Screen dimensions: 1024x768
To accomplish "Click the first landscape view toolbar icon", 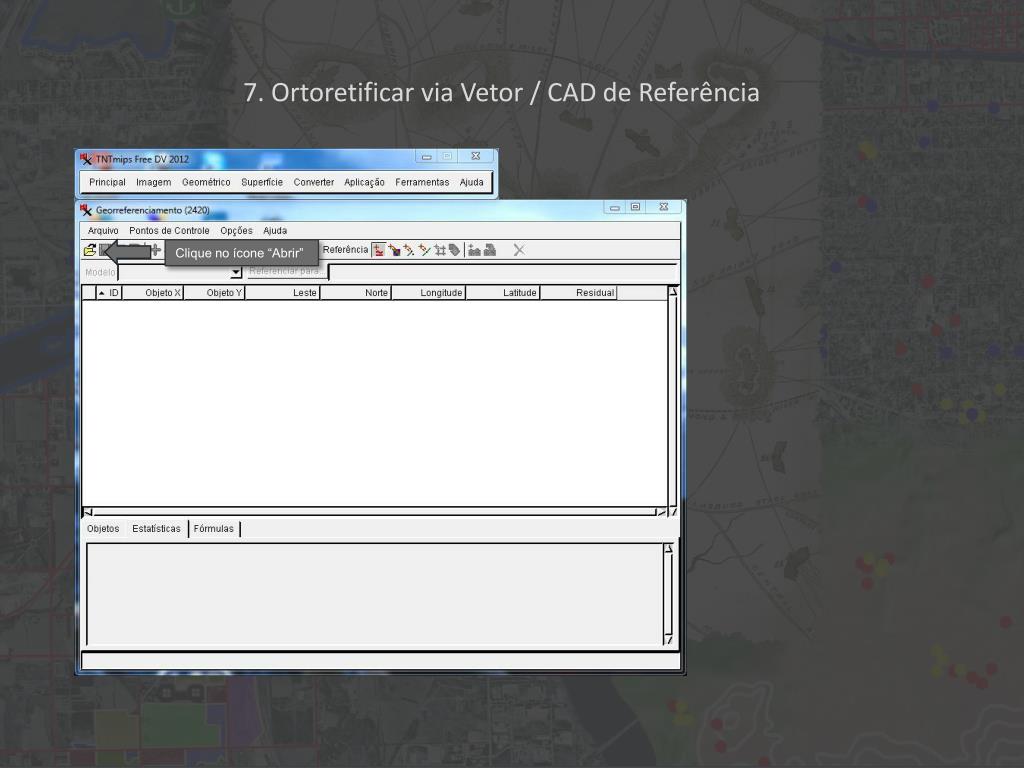I will 474,250.
